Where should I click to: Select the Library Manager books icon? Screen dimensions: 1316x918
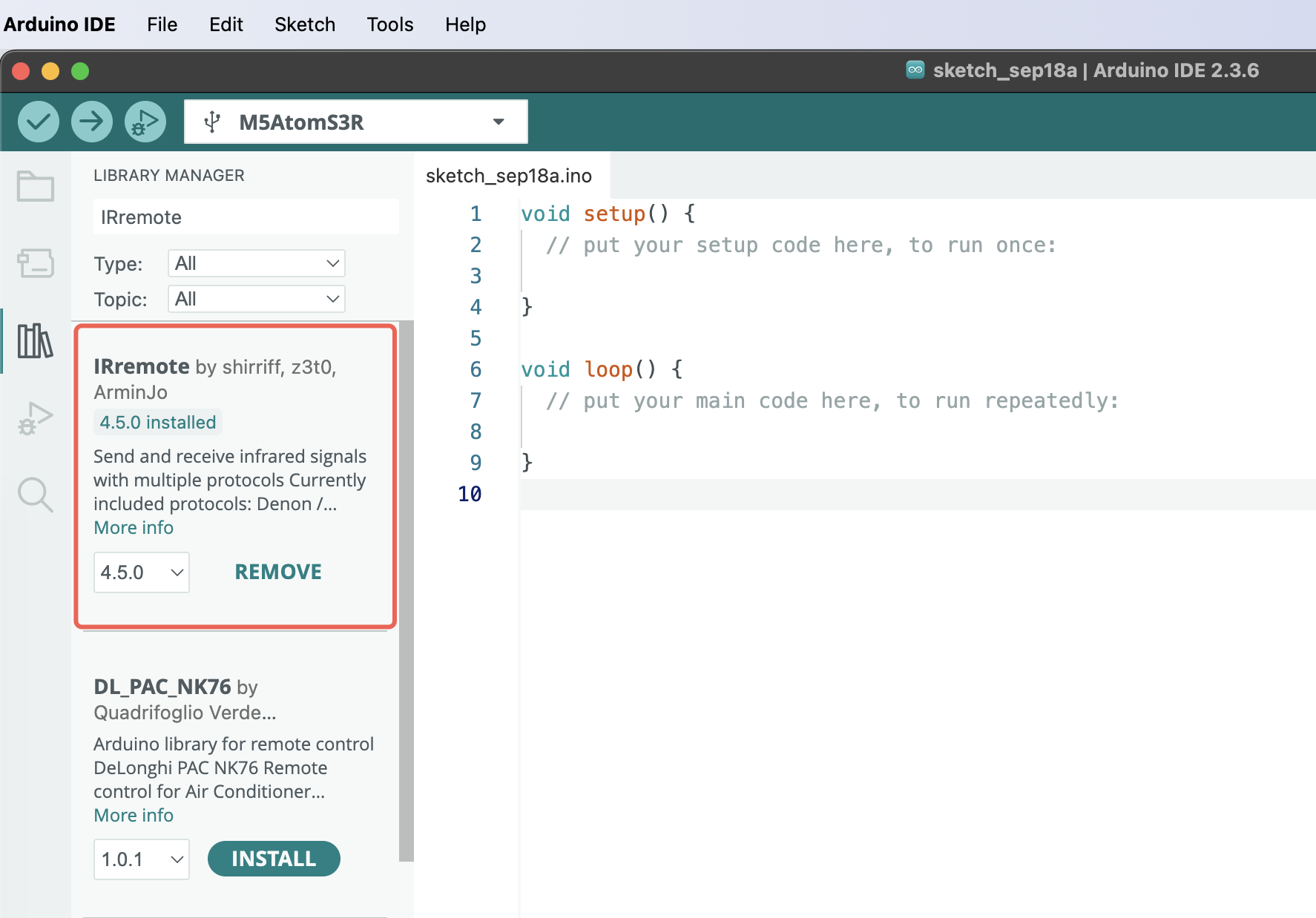36,341
